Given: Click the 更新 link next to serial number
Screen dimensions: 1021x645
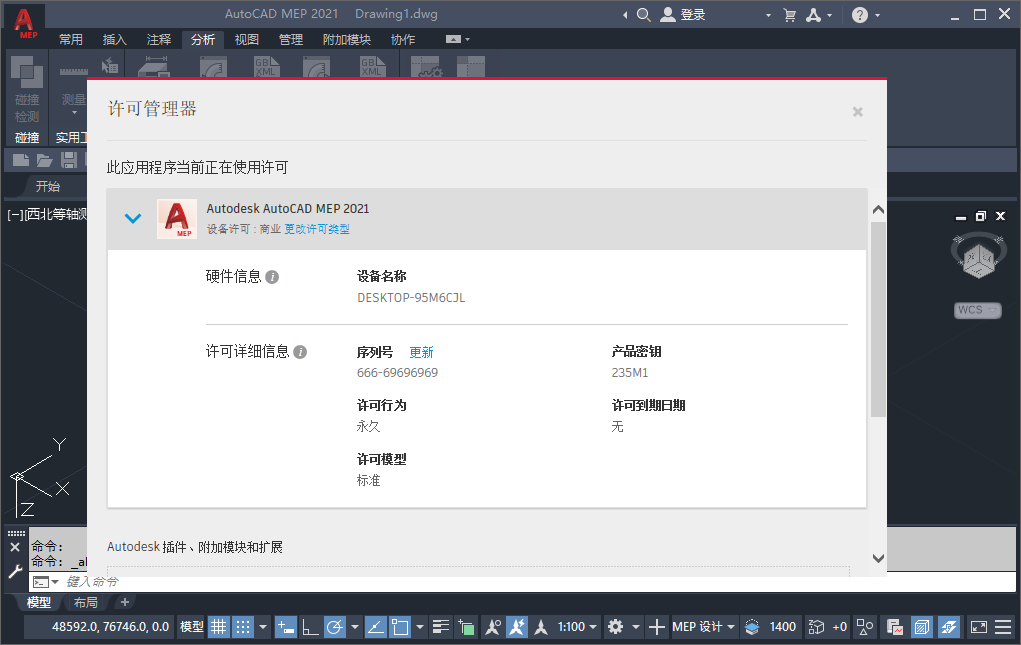Looking at the screenshot, I should (x=421, y=352).
